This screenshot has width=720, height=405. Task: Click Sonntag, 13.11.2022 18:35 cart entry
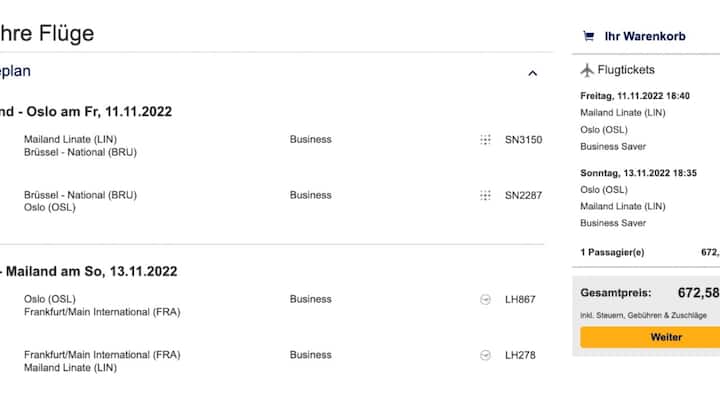pos(639,173)
